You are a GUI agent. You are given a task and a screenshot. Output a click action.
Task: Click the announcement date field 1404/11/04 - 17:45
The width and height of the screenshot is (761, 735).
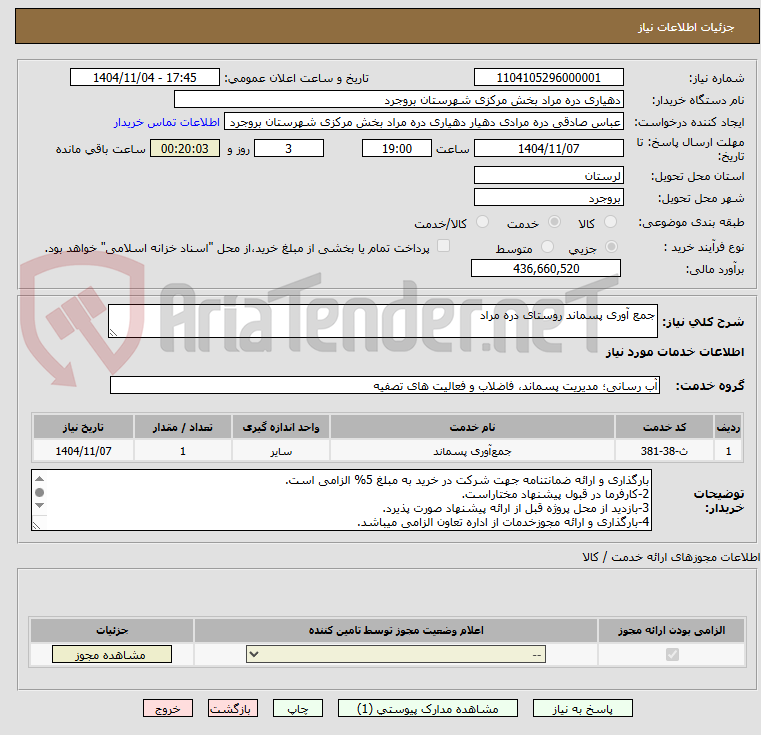(x=145, y=77)
